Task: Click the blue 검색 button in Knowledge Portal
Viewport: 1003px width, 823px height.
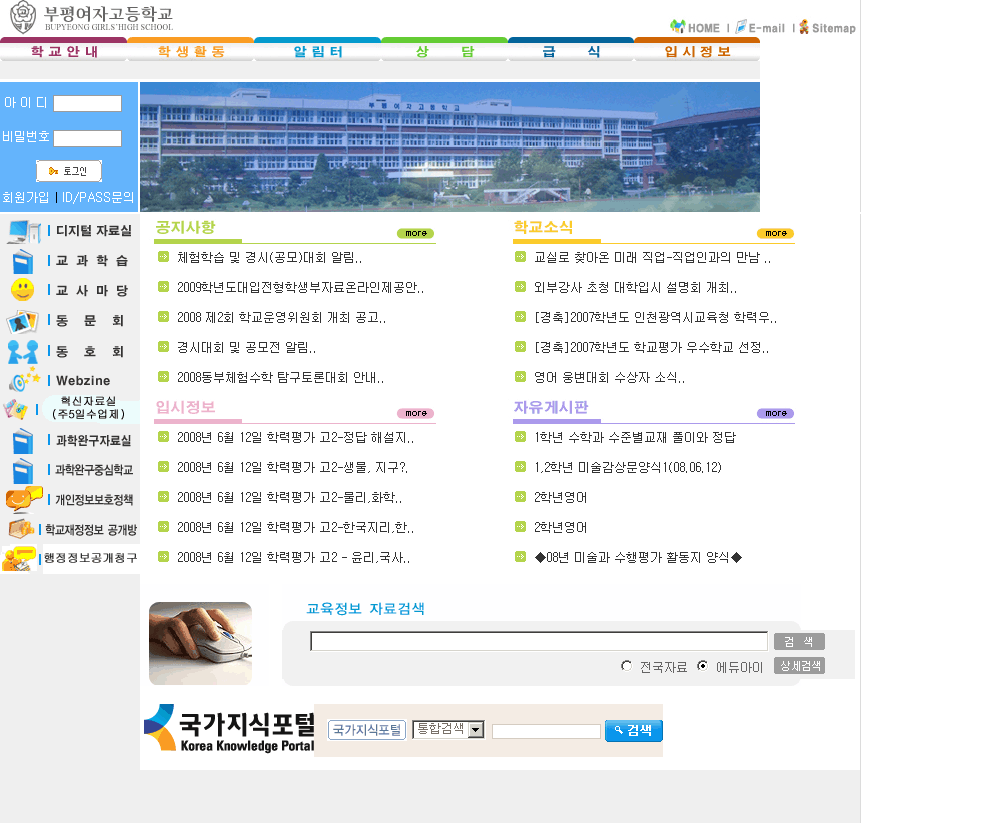Action: pyautogui.click(x=633, y=731)
